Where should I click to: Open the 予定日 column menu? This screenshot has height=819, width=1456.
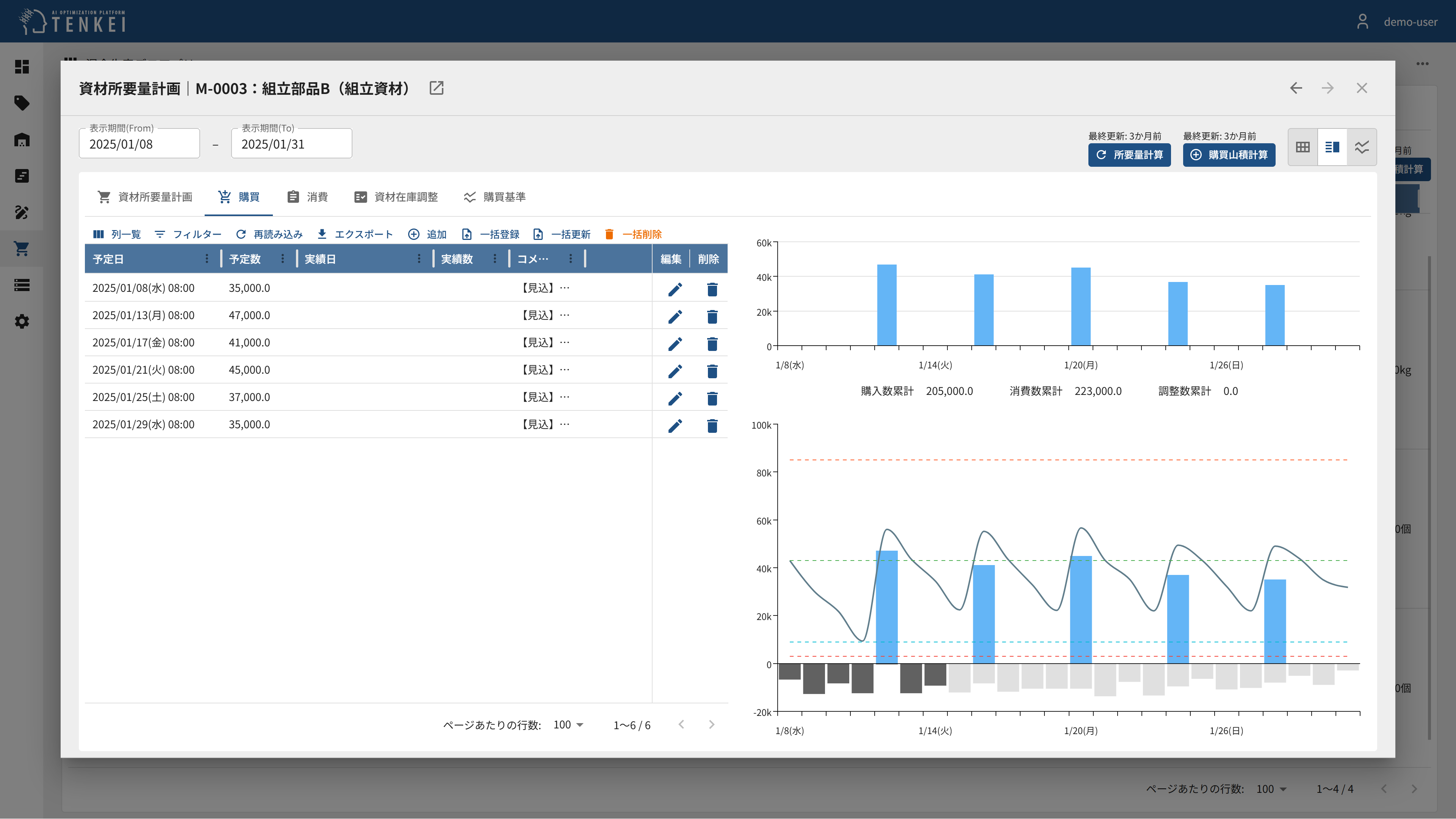coord(207,259)
